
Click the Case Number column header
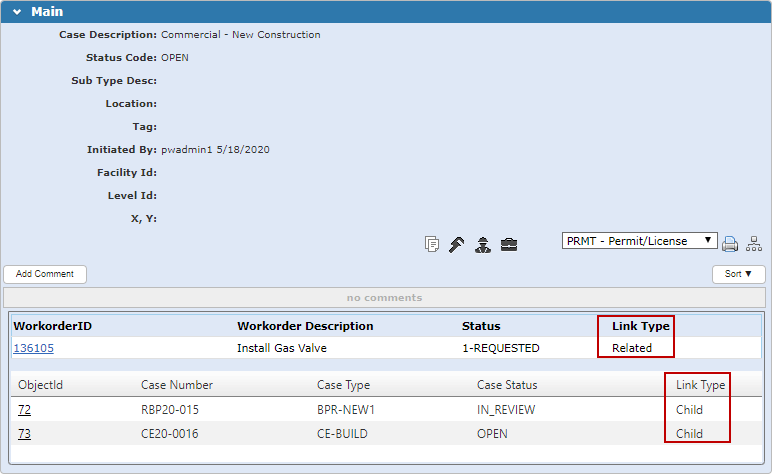pyautogui.click(x=177, y=385)
